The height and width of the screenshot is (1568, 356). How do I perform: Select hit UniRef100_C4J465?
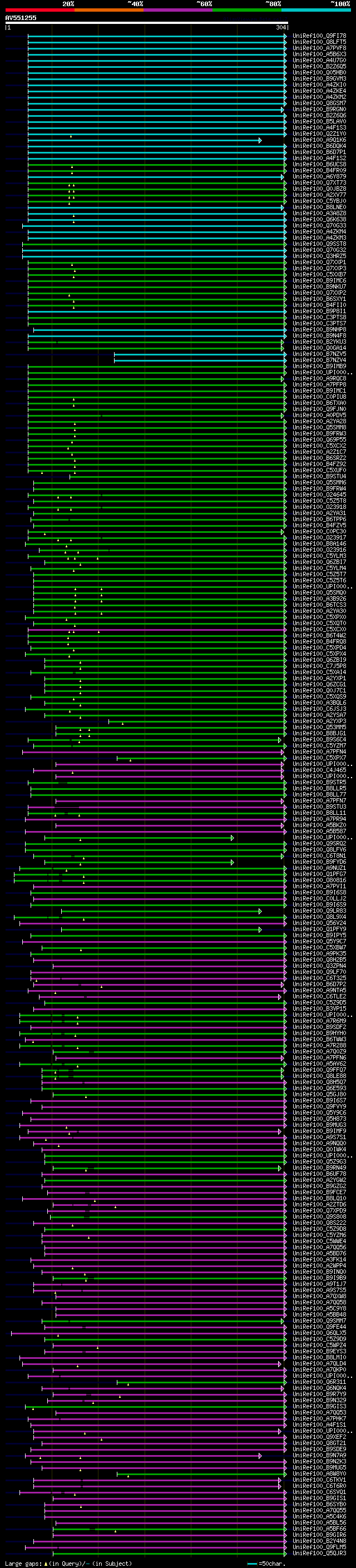coord(319,770)
